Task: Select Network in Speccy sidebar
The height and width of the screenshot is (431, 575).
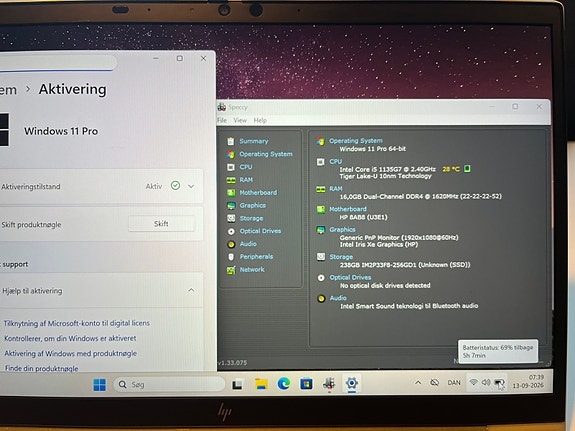Action: [252, 270]
